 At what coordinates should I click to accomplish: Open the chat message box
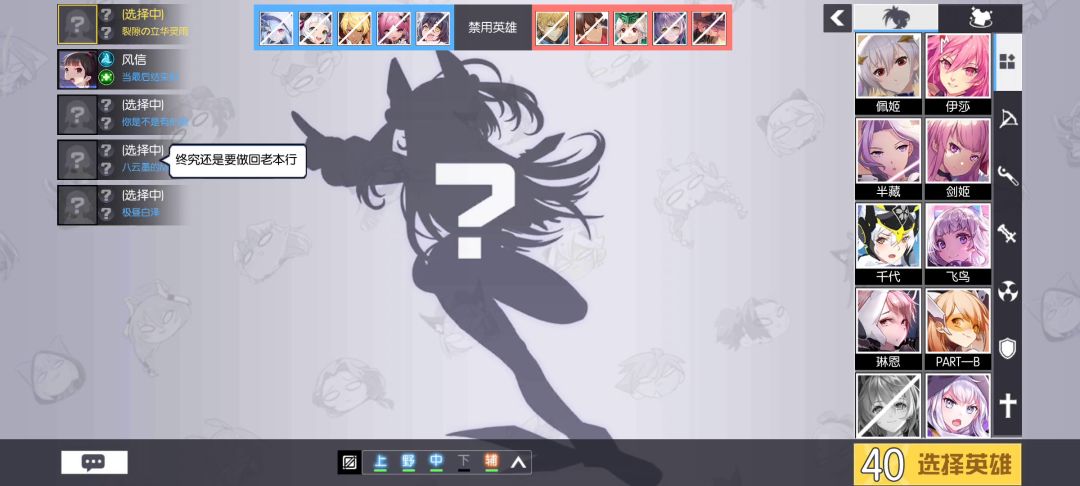(x=94, y=462)
